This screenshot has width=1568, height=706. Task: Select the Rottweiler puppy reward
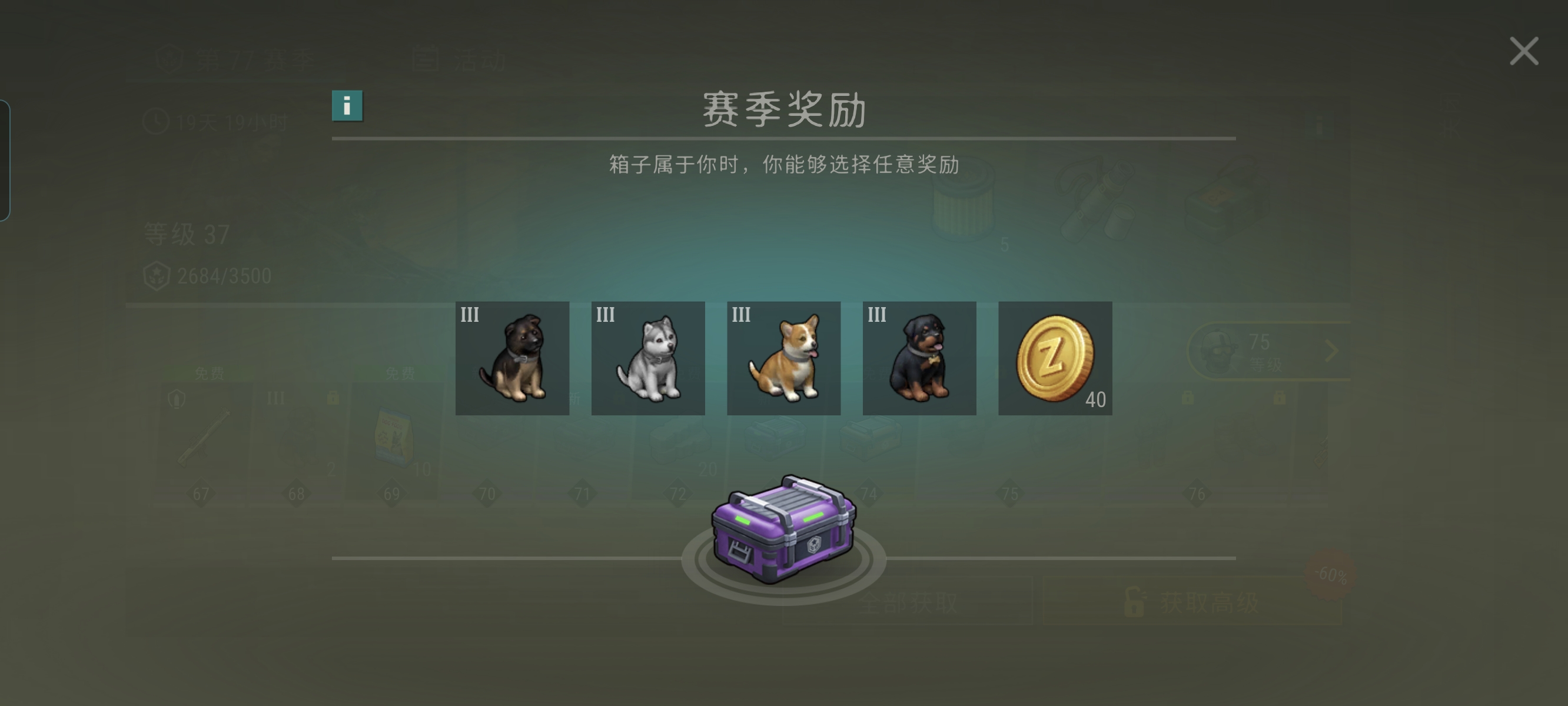tap(920, 358)
